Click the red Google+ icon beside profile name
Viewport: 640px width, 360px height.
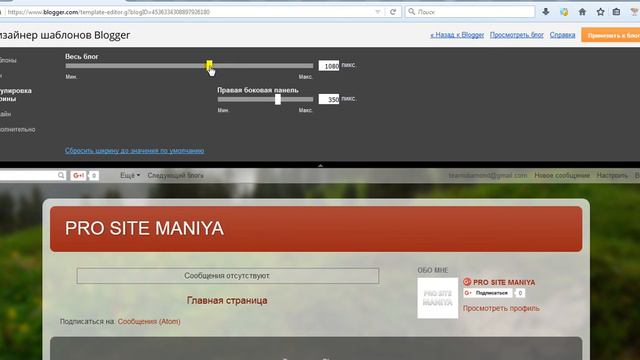[x=467, y=282]
